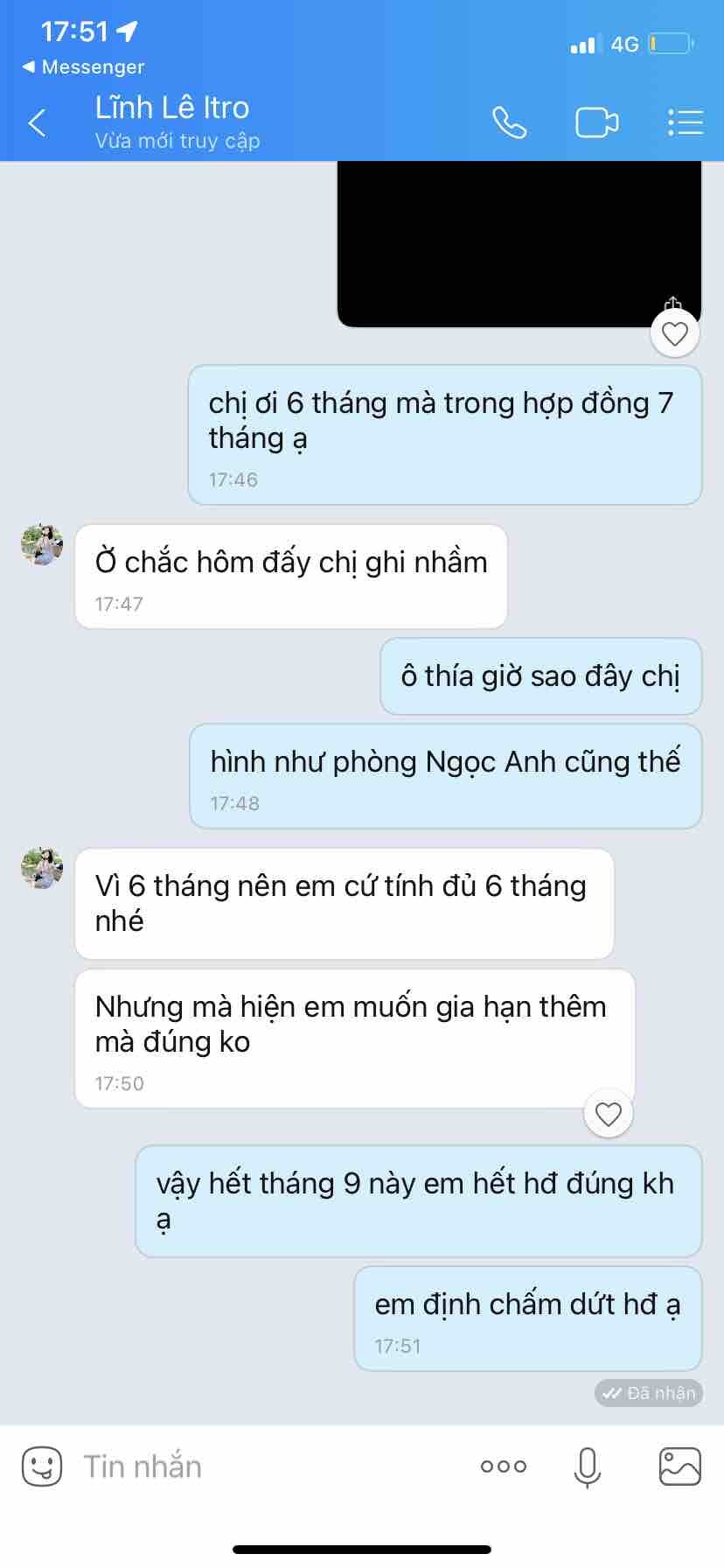Like the black image with heart
Screen dimensions: 724x1568
pos(675,333)
